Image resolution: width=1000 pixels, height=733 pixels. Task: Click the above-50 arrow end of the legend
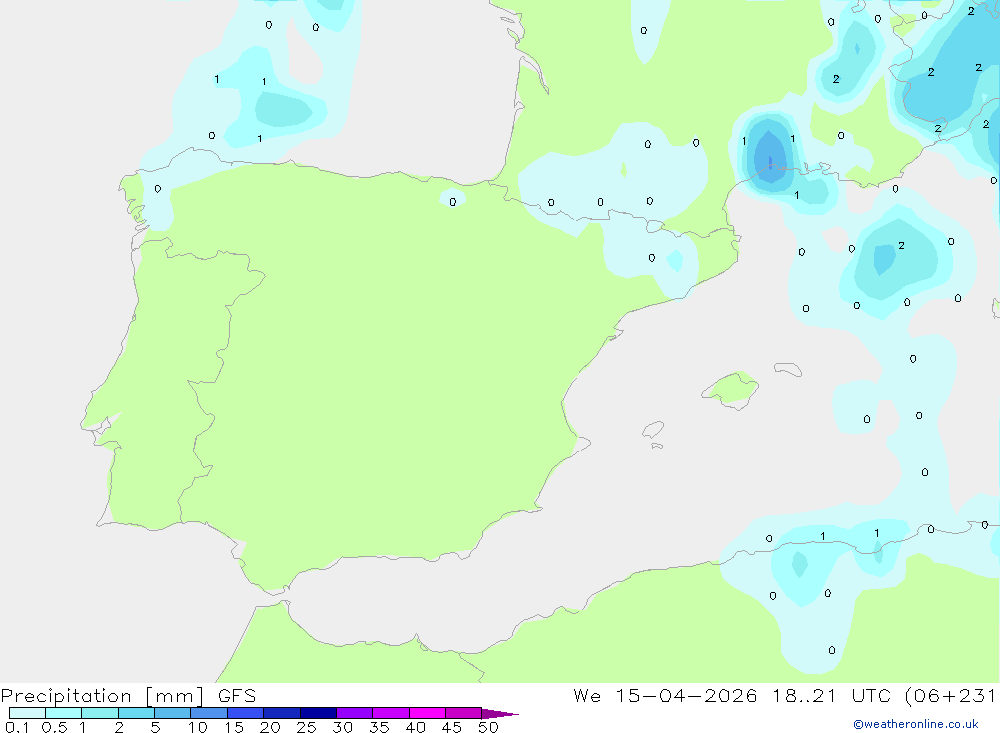tap(499, 713)
